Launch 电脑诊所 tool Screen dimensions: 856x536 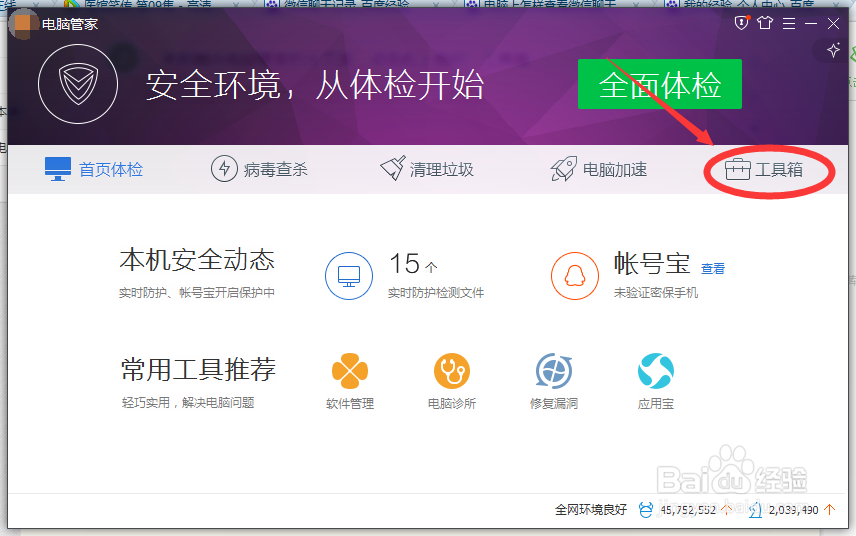[x=451, y=381]
